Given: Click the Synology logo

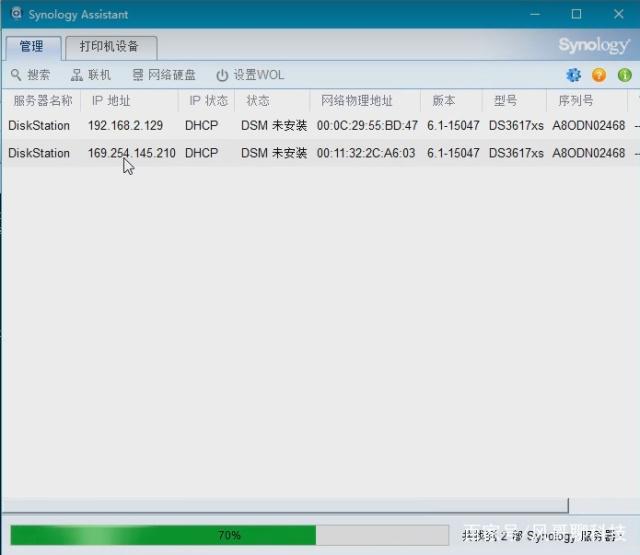Looking at the screenshot, I should pyautogui.click(x=594, y=45).
